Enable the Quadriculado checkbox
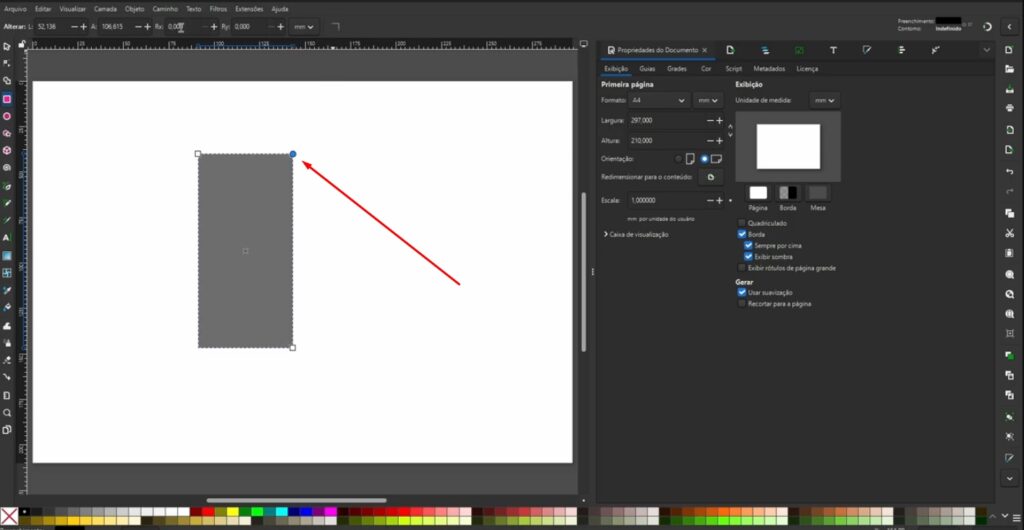 tap(742, 223)
